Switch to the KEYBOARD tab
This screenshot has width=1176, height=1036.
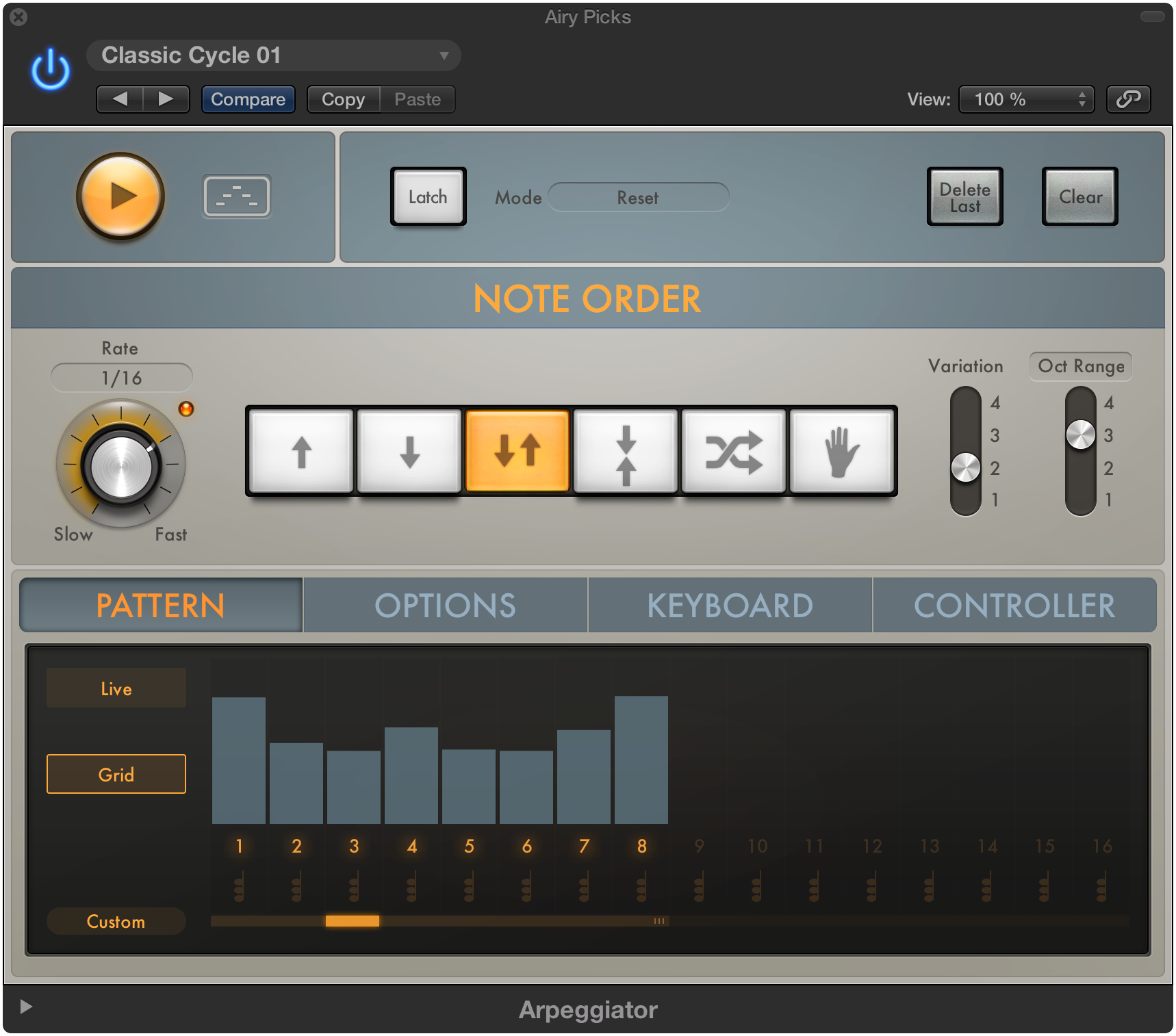pyautogui.click(x=730, y=605)
